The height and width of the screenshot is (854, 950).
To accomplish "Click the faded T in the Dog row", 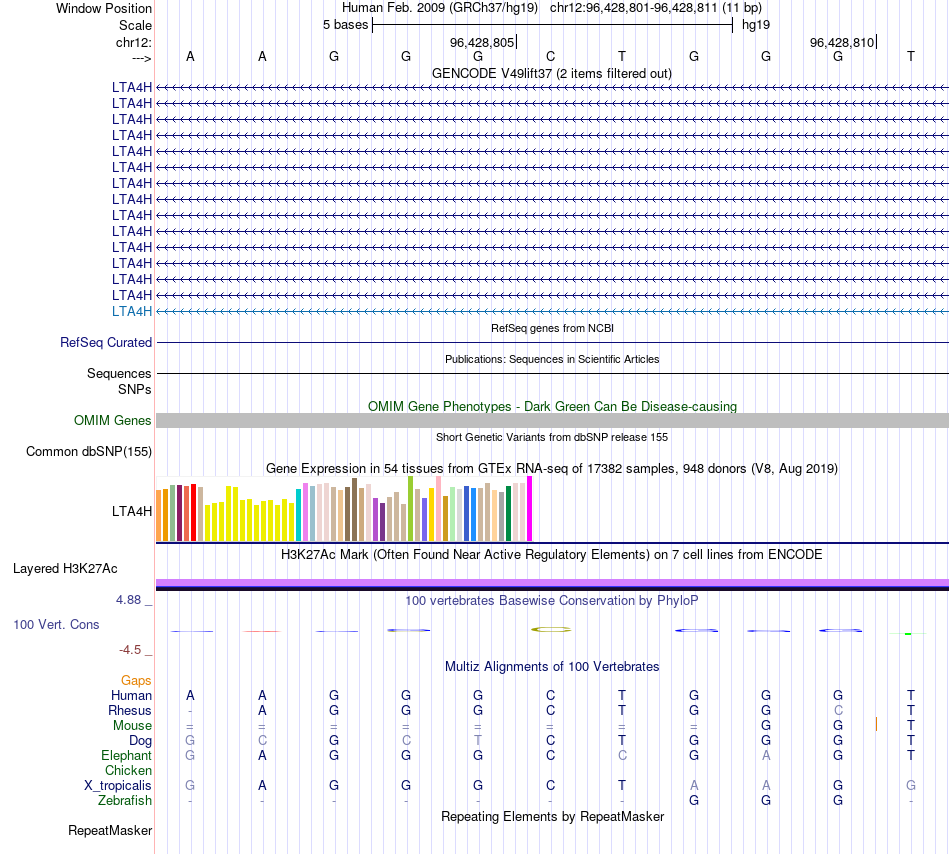I will coord(478,740).
